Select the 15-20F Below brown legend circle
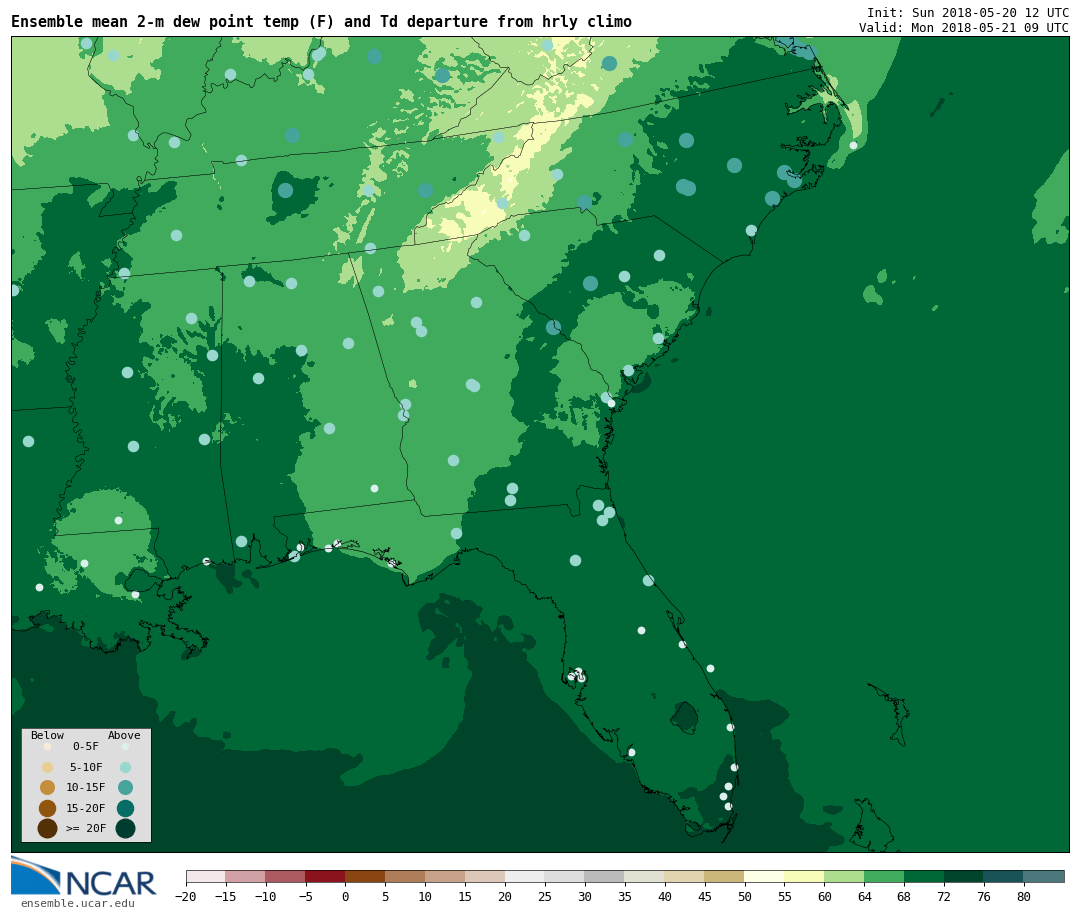Viewport: 1080px width, 915px height. pos(47,808)
